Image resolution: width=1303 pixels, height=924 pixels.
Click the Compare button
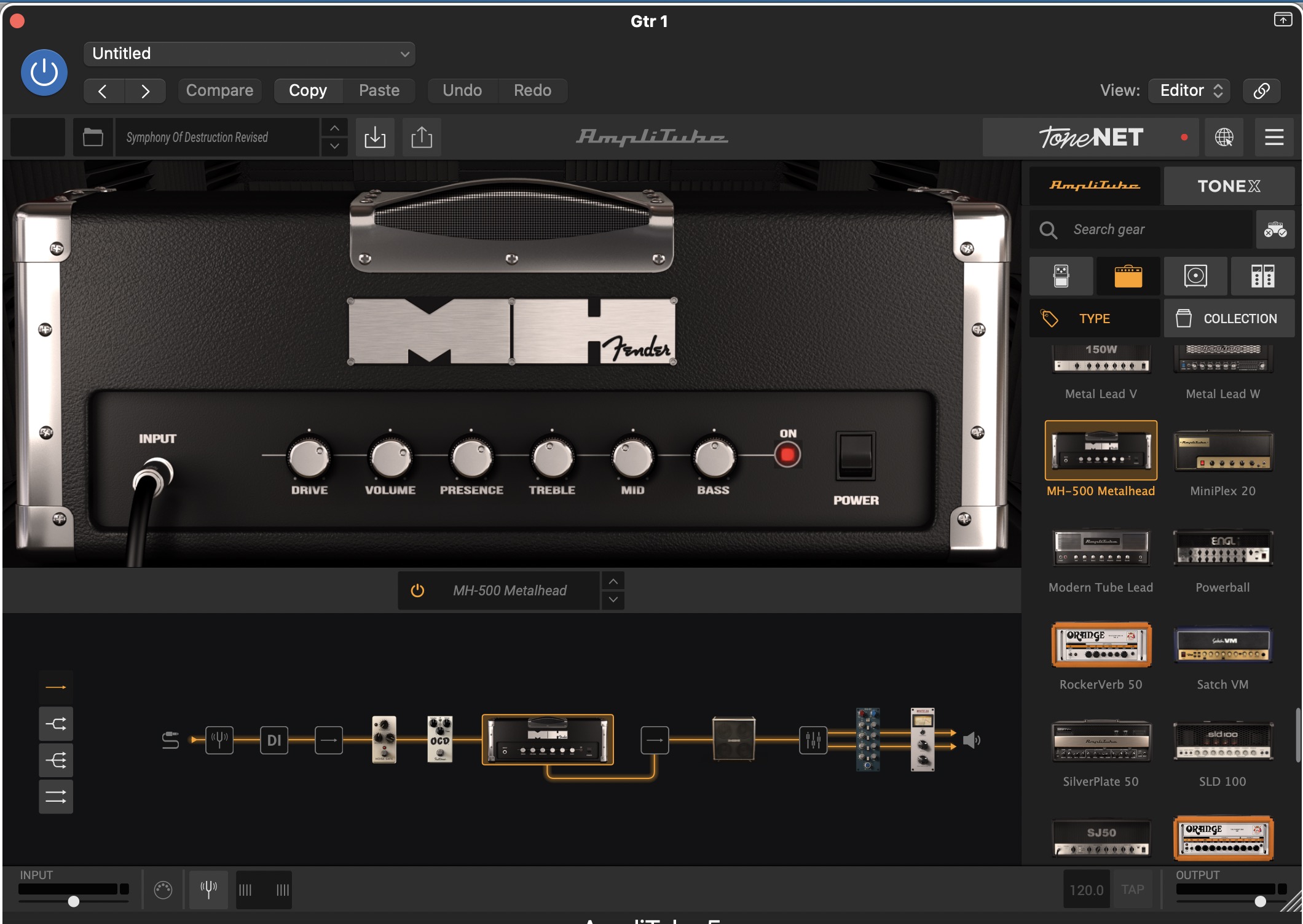coord(219,90)
